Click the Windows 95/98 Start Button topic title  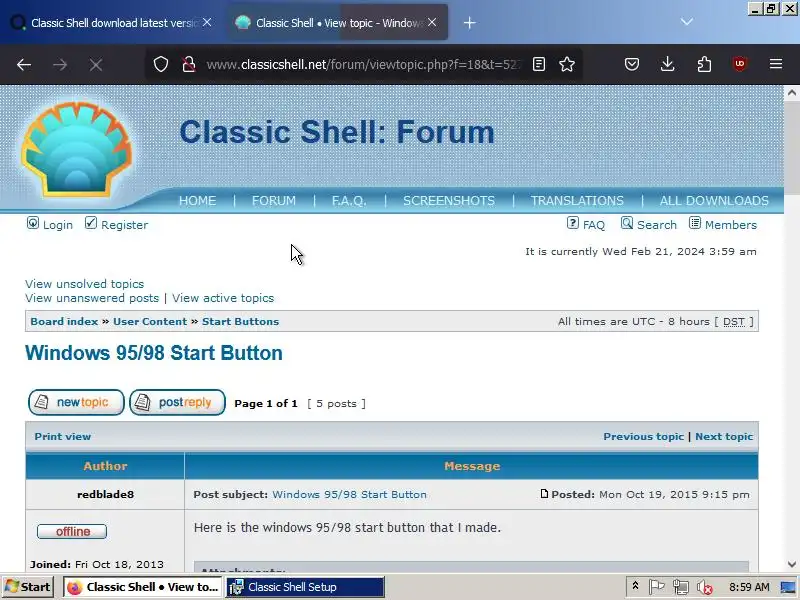click(154, 353)
